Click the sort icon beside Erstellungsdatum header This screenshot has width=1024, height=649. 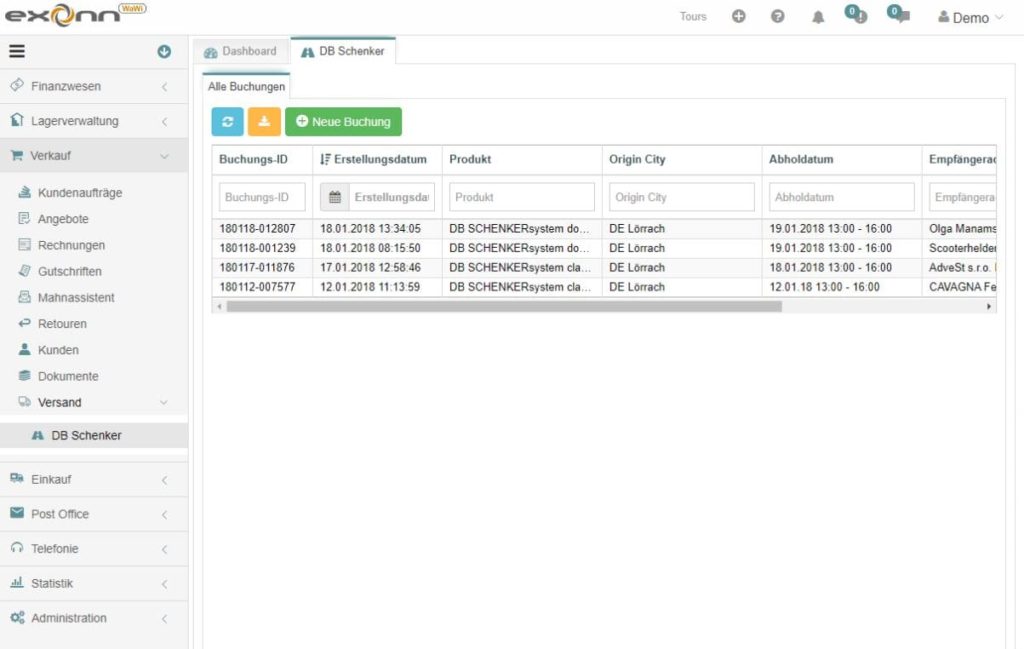coord(325,159)
